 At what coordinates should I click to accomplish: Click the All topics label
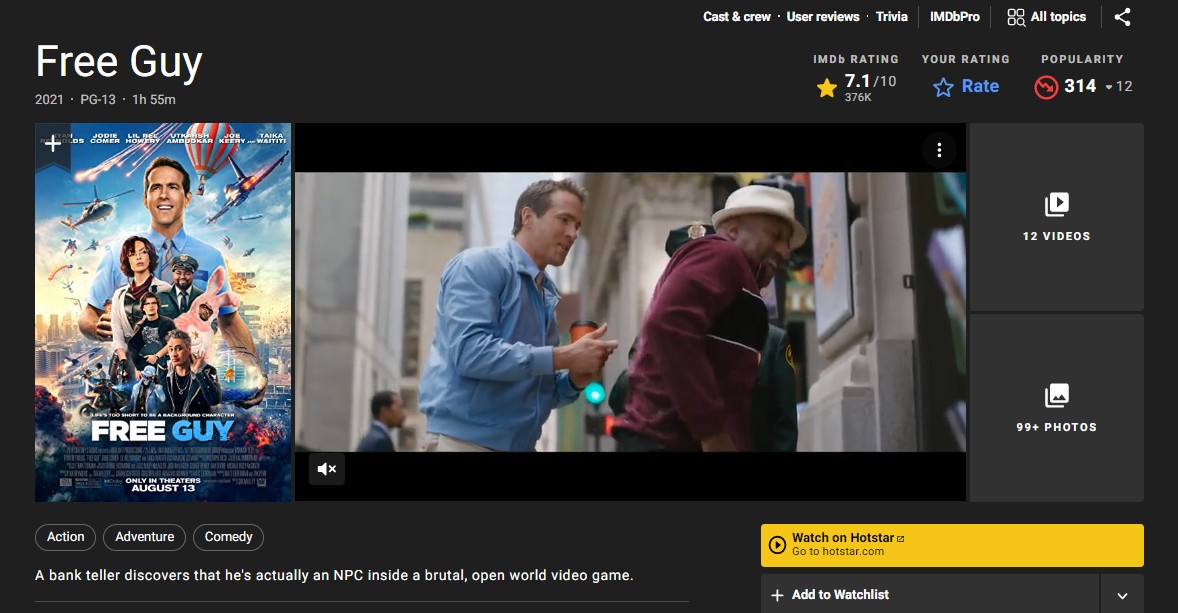(x=1058, y=17)
